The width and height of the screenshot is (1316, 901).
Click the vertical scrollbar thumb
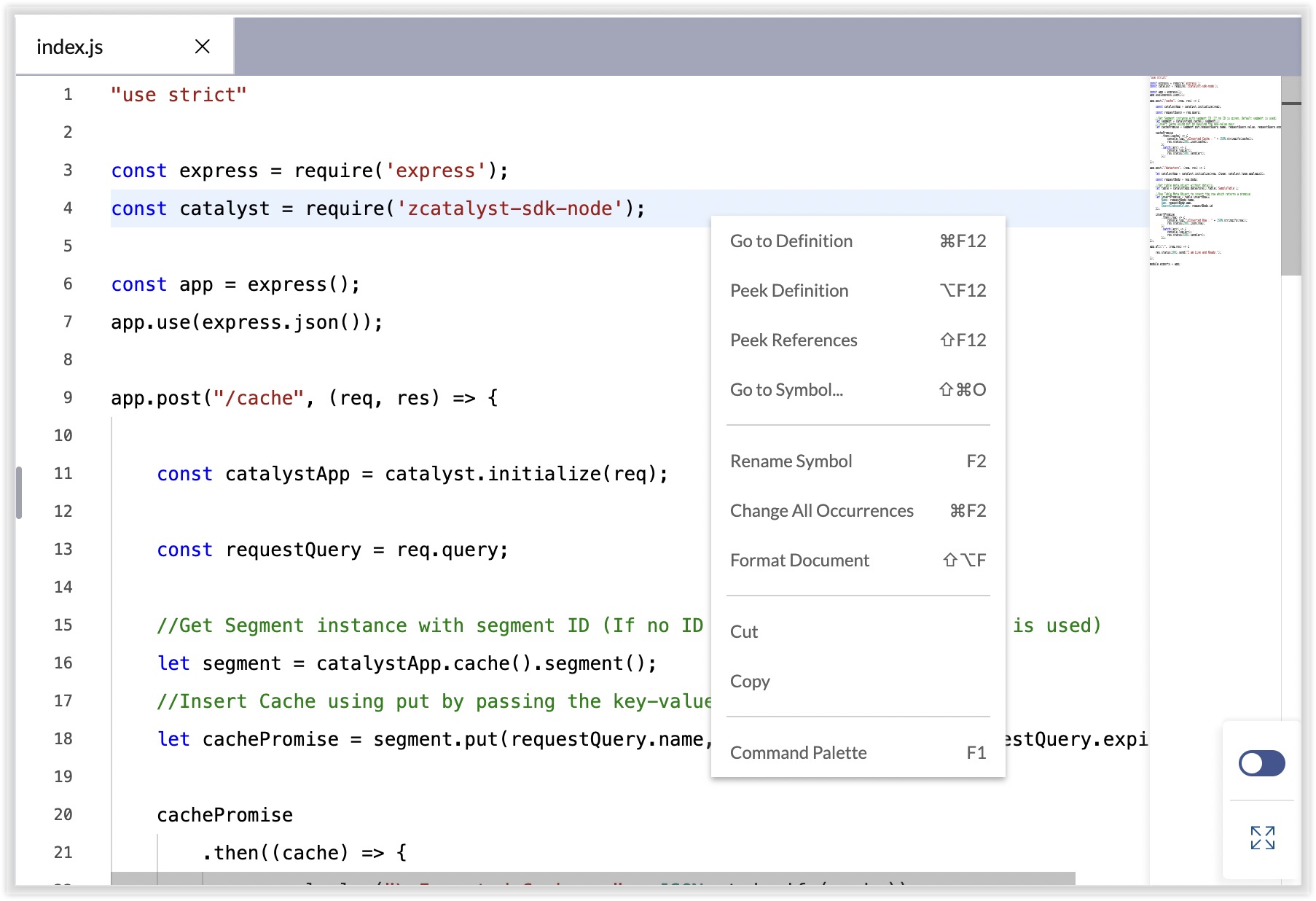1290,176
